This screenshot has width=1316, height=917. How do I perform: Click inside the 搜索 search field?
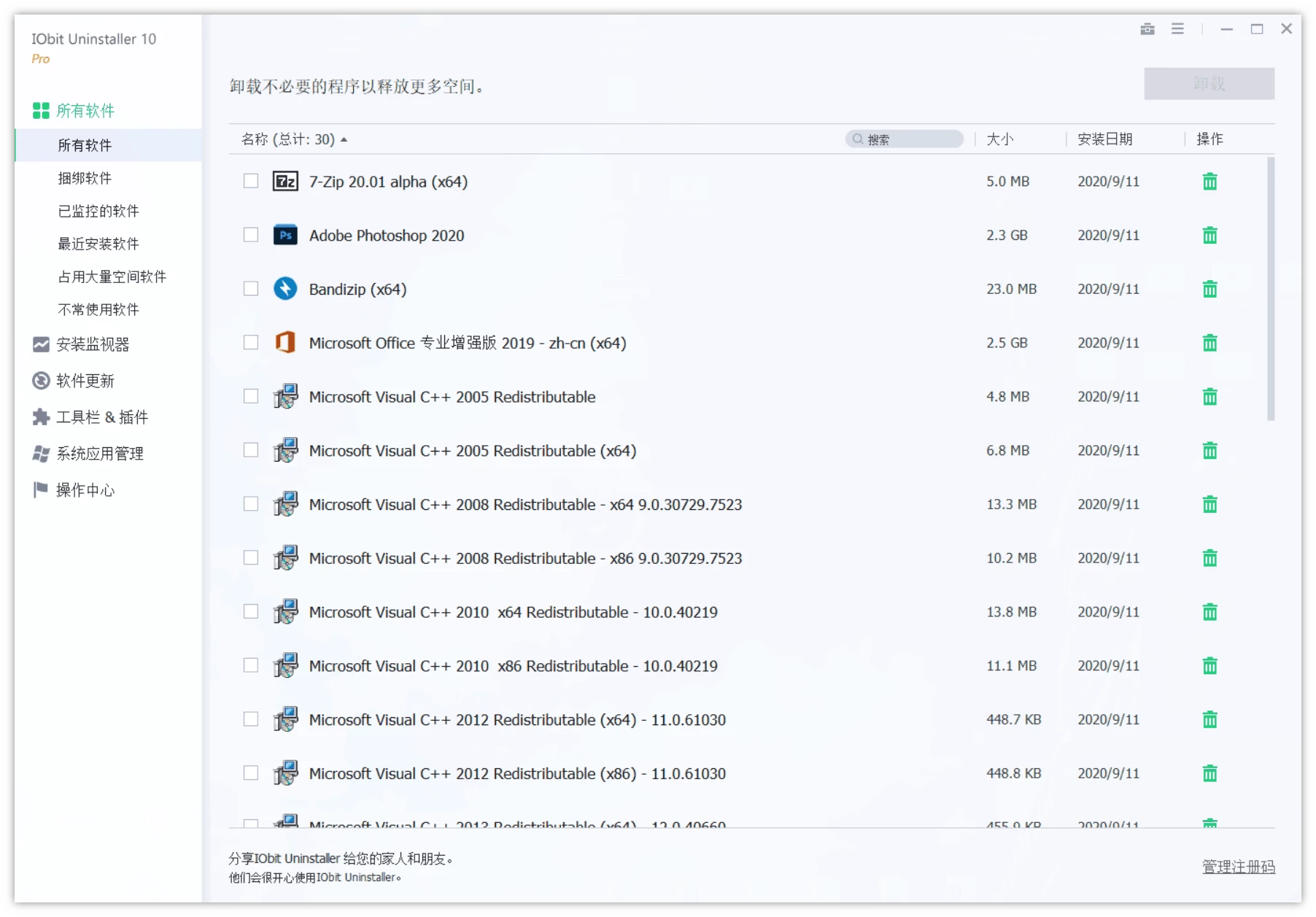pyautogui.click(x=905, y=139)
